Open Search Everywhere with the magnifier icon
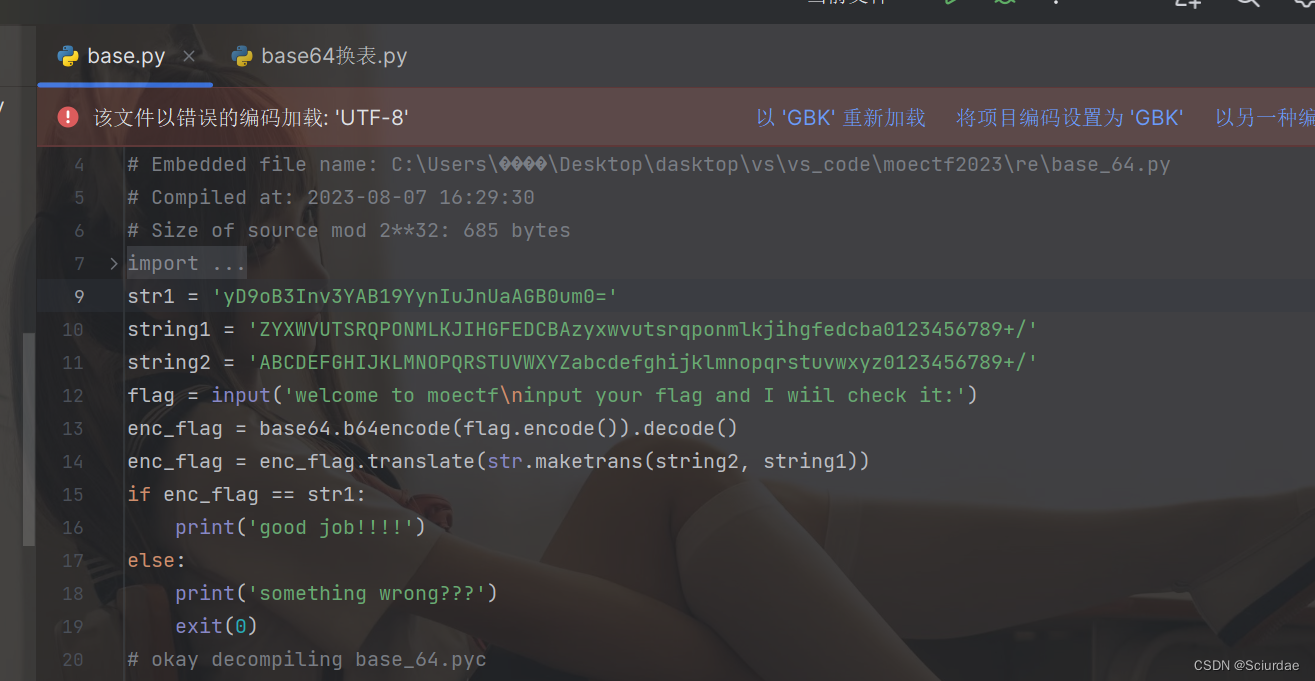 tap(1247, 4)
